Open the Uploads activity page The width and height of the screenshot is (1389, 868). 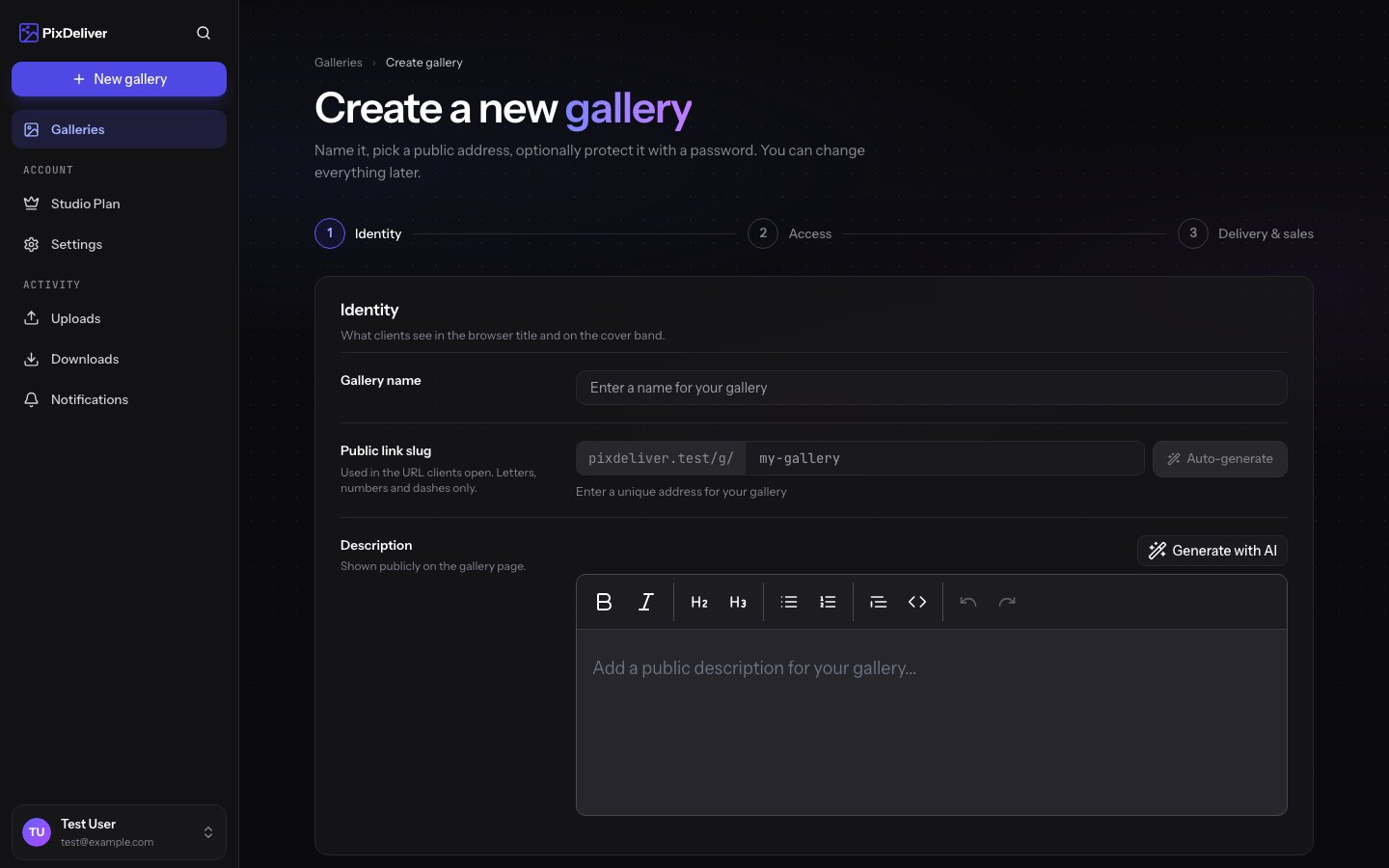(x=119, y=318)
